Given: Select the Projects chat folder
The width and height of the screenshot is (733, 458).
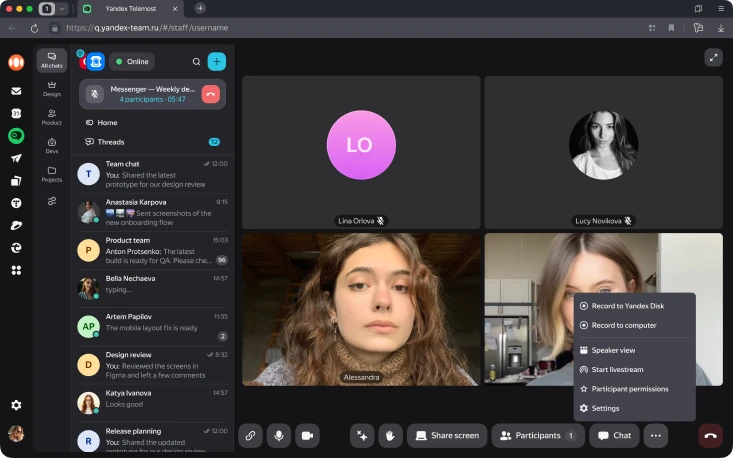Looking at the screenshot, I should click(x=51, y=174).
